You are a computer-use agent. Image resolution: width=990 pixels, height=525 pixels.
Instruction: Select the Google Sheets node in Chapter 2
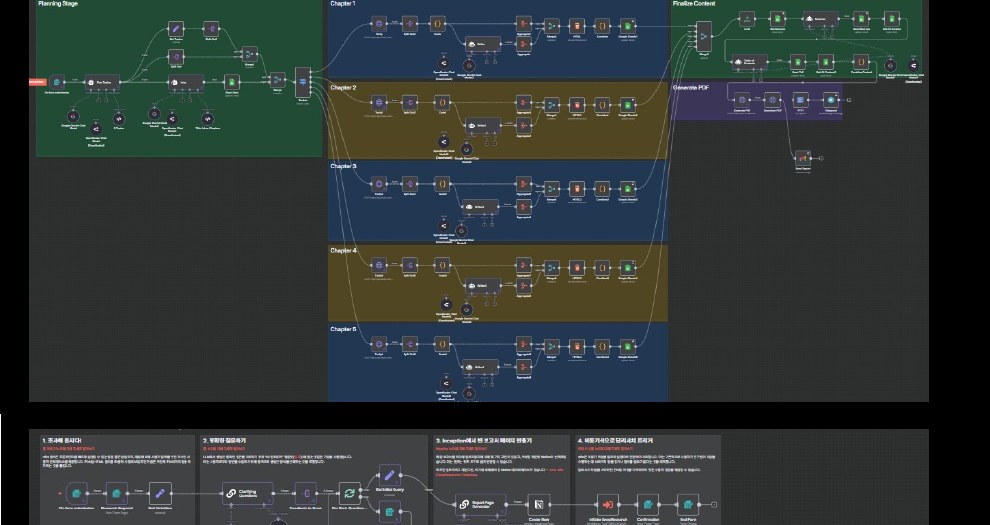[628, 105]
